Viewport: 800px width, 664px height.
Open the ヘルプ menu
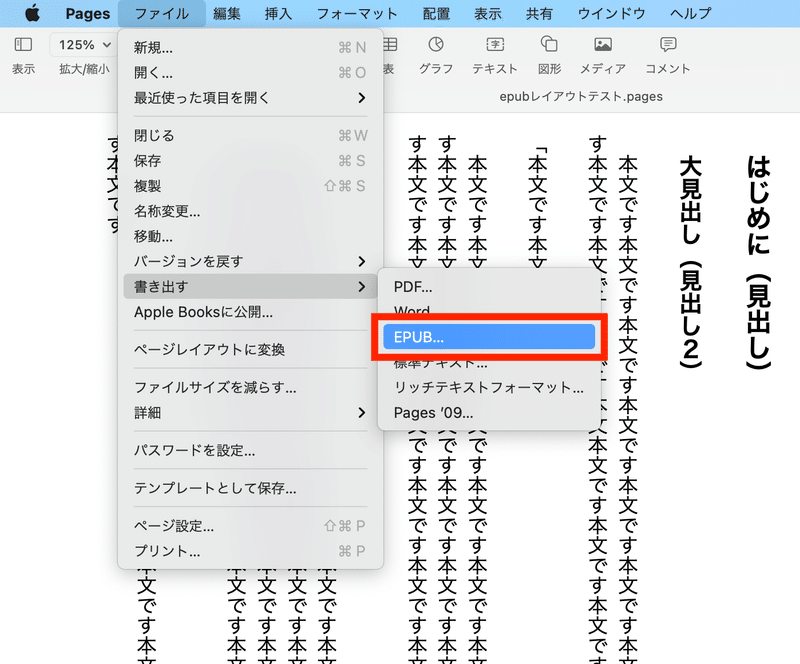click(x=690, y=14)
